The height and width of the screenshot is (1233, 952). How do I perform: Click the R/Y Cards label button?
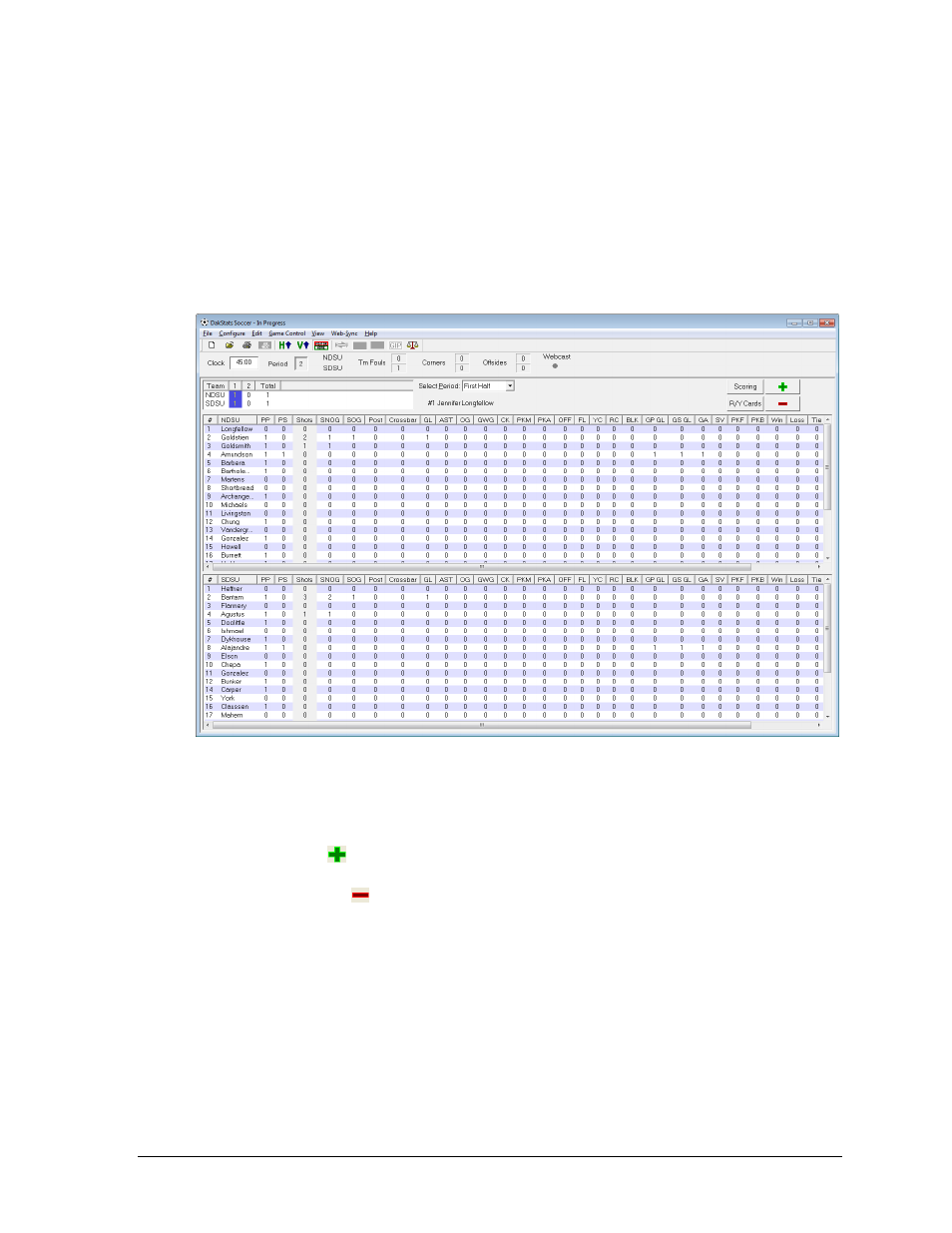745,403
